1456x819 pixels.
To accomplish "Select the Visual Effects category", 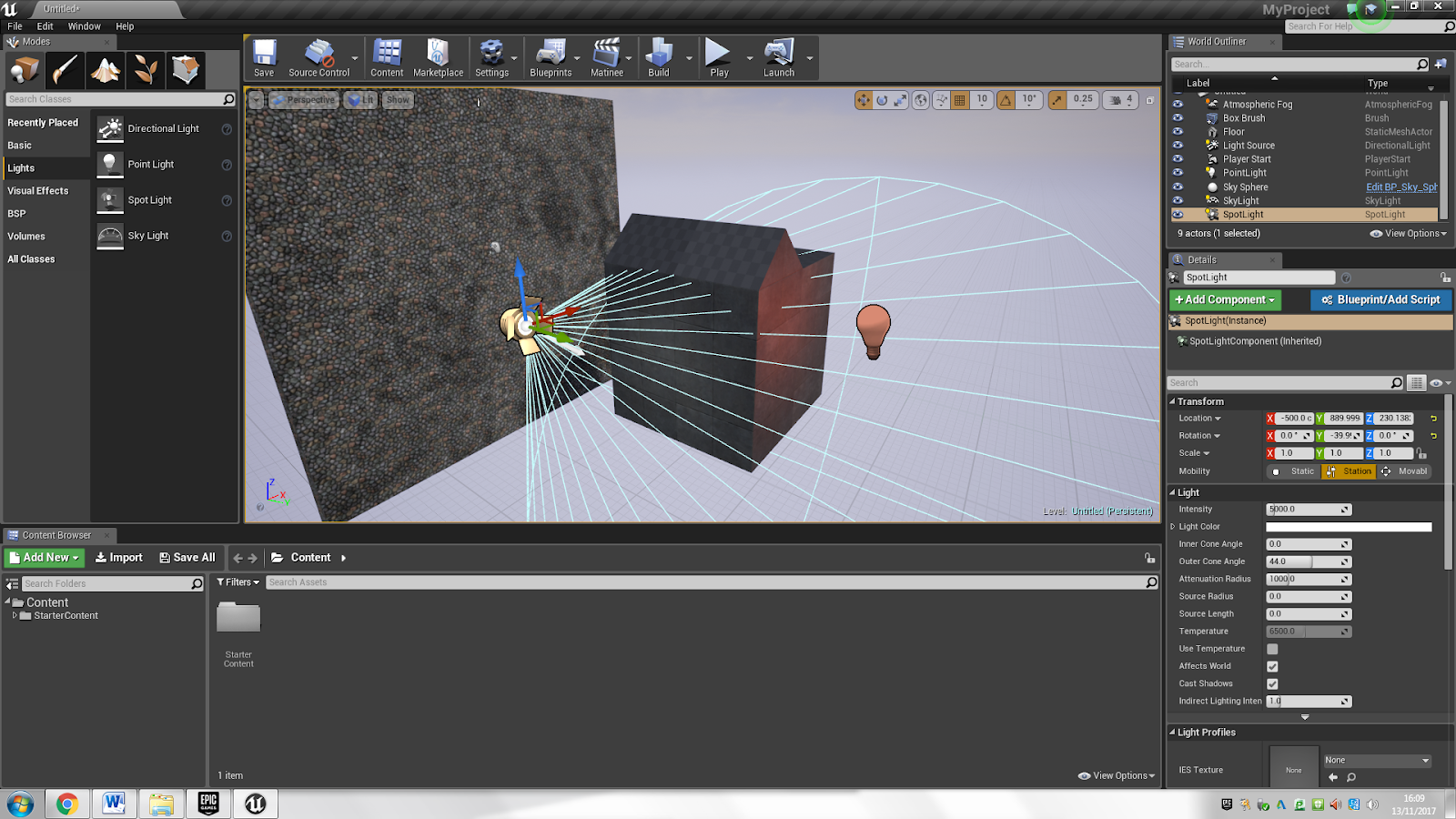I will click(38, 191).
